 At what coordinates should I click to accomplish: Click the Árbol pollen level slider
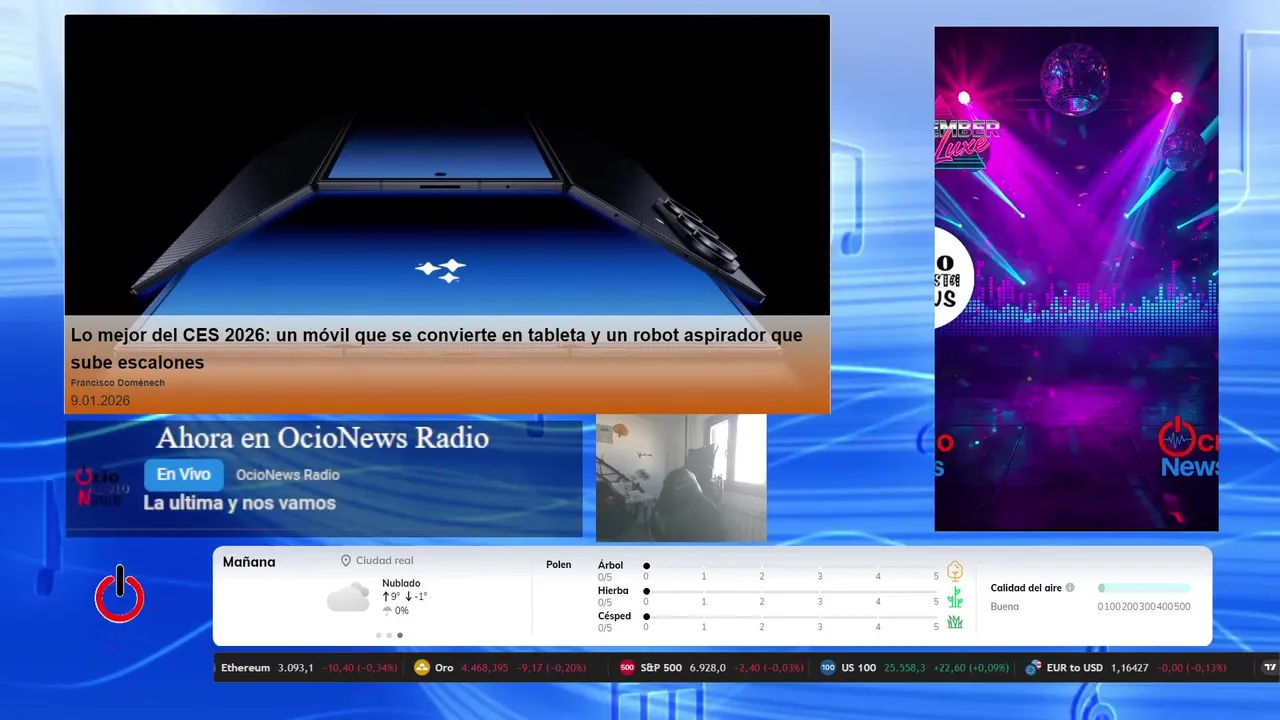792,566
